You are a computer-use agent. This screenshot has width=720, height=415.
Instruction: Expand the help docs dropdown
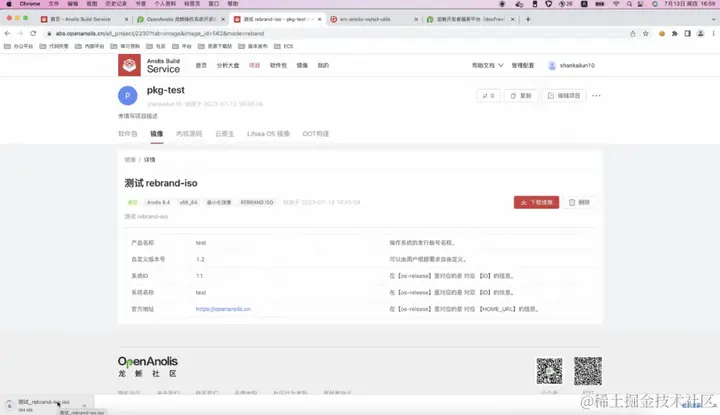488,65
